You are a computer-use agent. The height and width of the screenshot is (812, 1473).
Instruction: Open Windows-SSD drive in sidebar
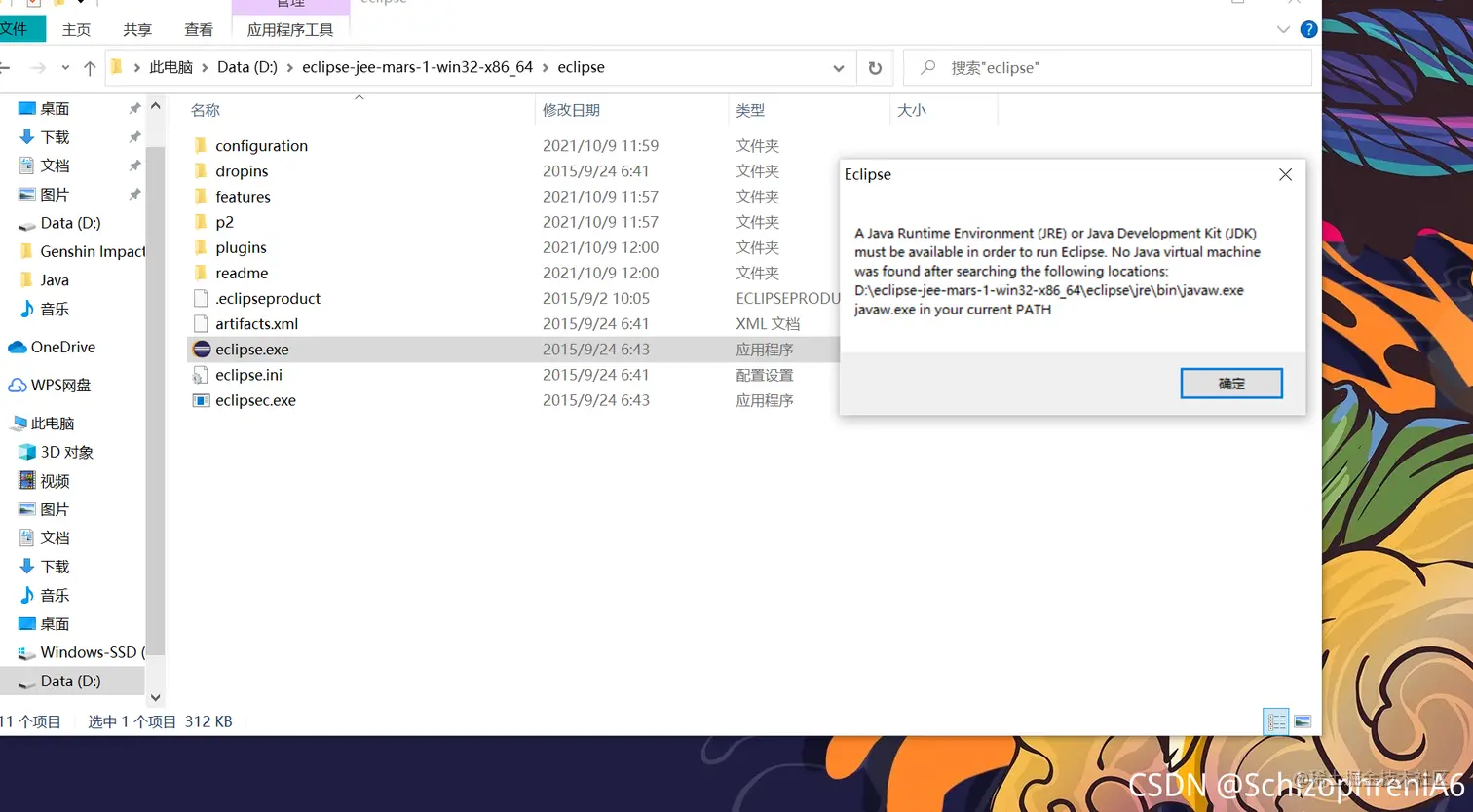point(81,652)
